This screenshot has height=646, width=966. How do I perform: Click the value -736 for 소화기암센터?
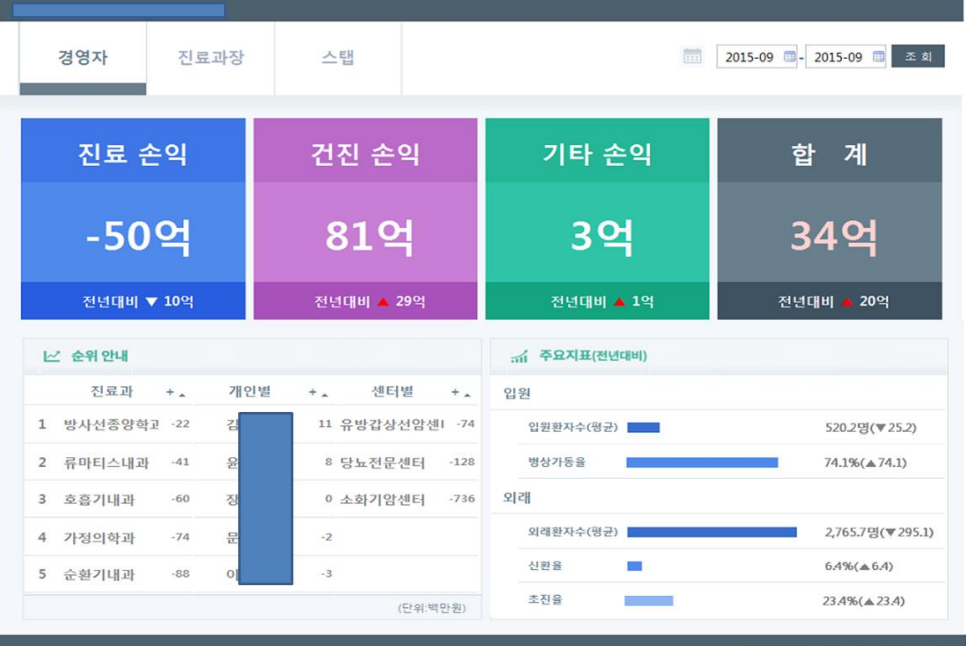point(462,499)
